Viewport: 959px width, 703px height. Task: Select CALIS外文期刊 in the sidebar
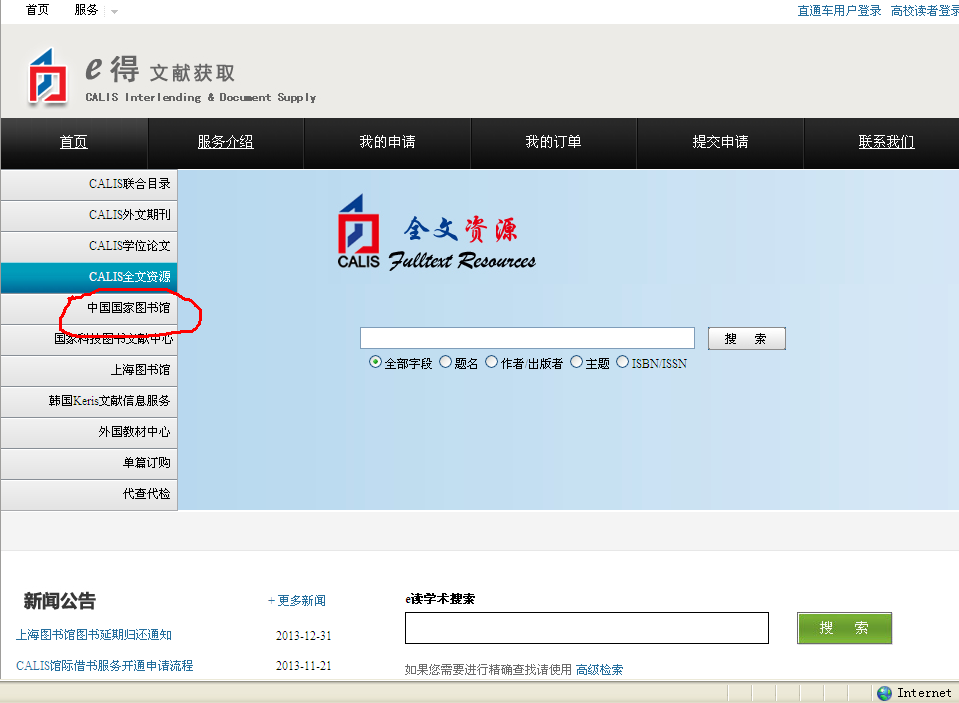click(x=89, y=215)
